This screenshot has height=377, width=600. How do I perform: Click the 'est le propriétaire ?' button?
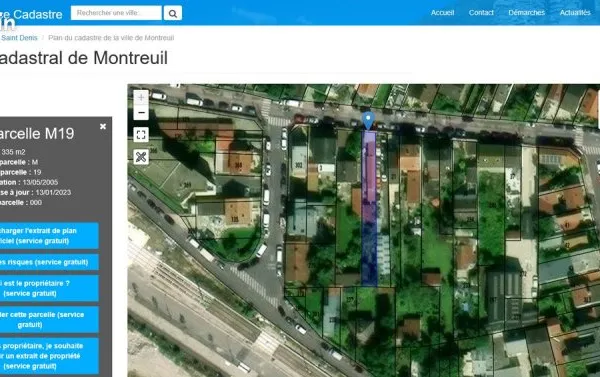49,288
